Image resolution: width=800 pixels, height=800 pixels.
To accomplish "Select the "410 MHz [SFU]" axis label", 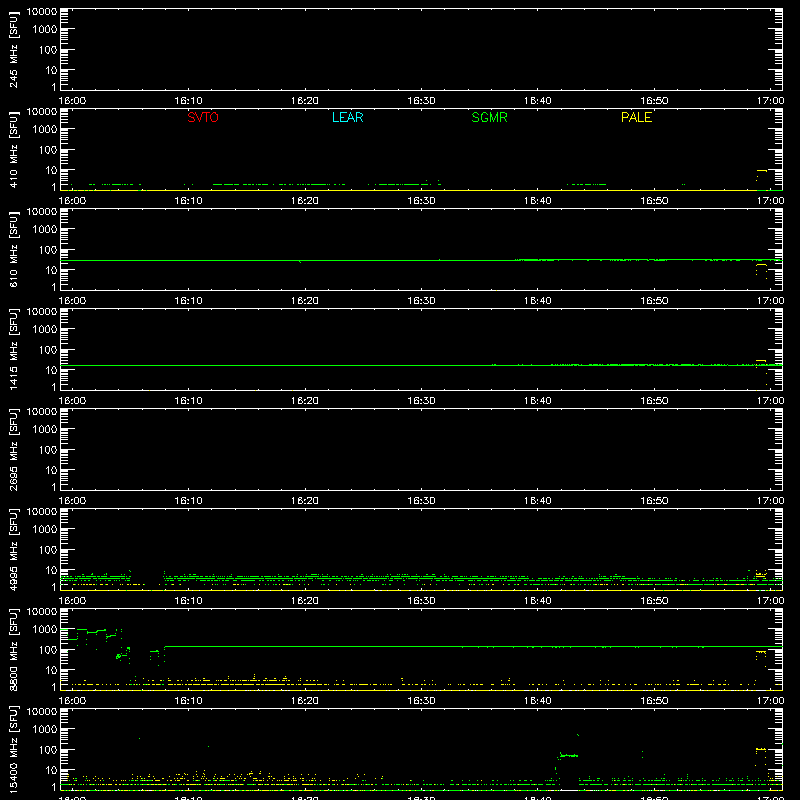I will (13, 149).
